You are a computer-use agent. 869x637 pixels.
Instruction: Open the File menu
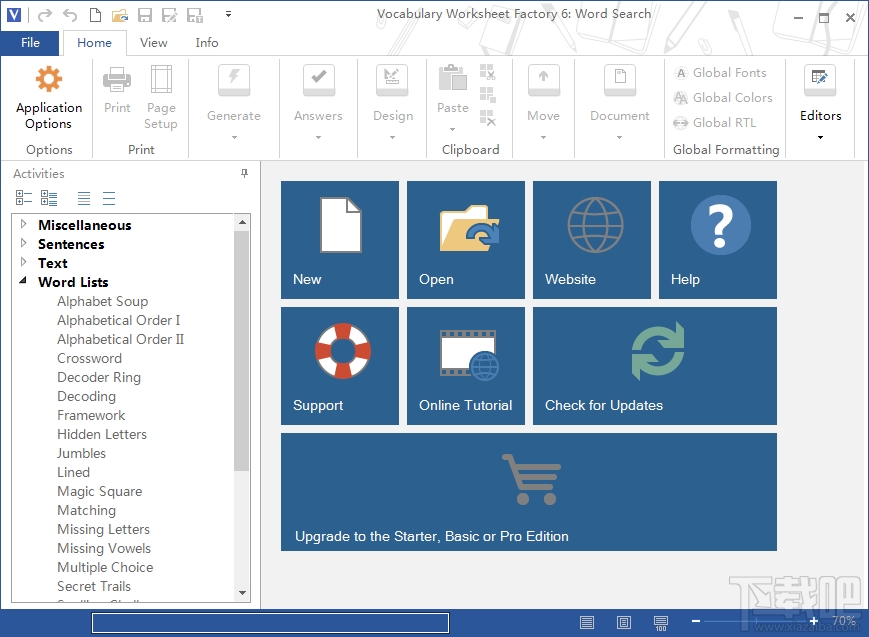[30, 43]
